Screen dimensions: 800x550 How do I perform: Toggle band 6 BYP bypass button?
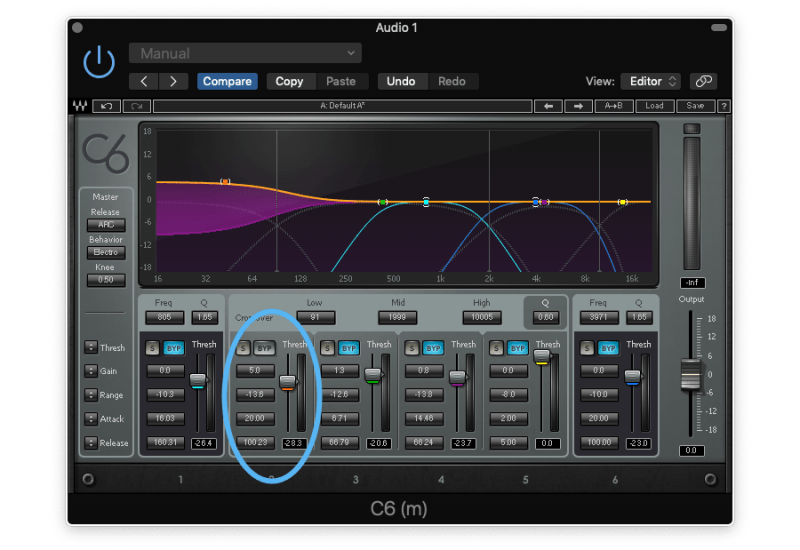point(608,348)
